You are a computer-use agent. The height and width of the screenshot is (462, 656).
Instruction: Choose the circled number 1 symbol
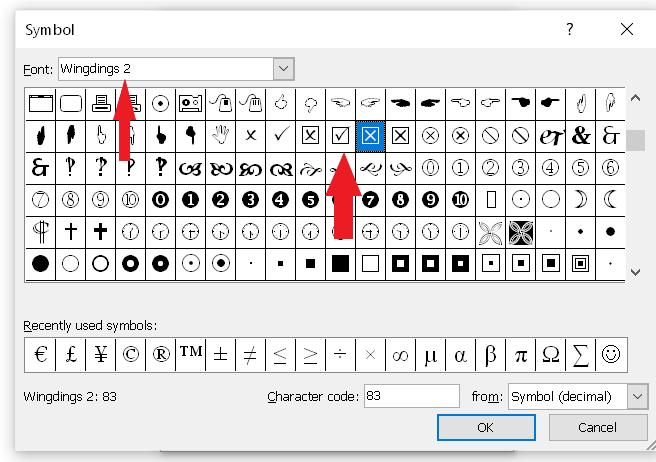click(x=460, y=168)
